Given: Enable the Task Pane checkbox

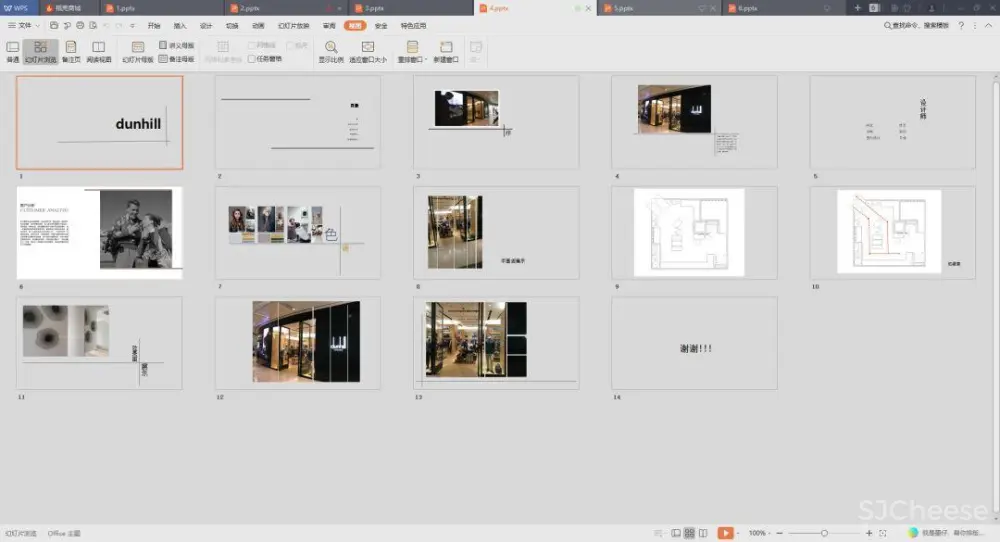Looking at the screenshot, I should pyautogui.click(x=252, y=59).
